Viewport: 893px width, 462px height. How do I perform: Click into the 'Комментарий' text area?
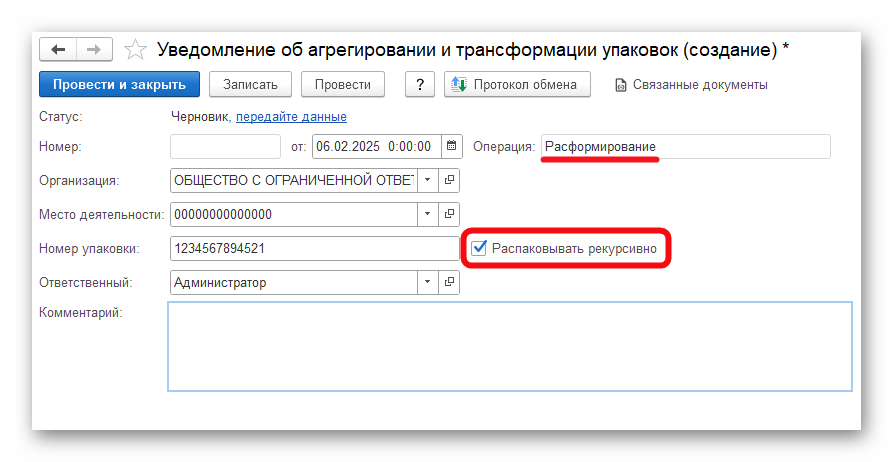tap(510, 346)
